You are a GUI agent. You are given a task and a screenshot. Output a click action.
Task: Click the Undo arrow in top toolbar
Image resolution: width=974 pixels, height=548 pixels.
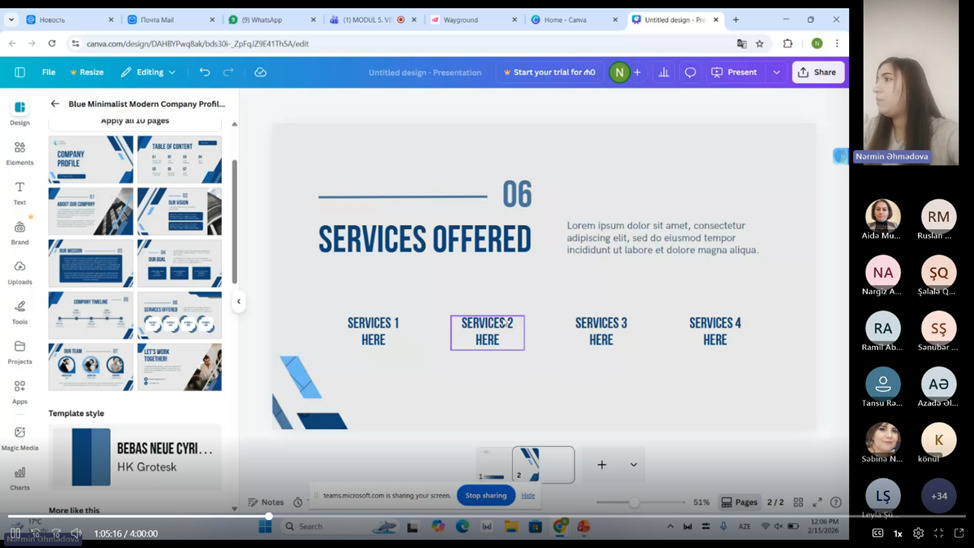click(205, 72)
